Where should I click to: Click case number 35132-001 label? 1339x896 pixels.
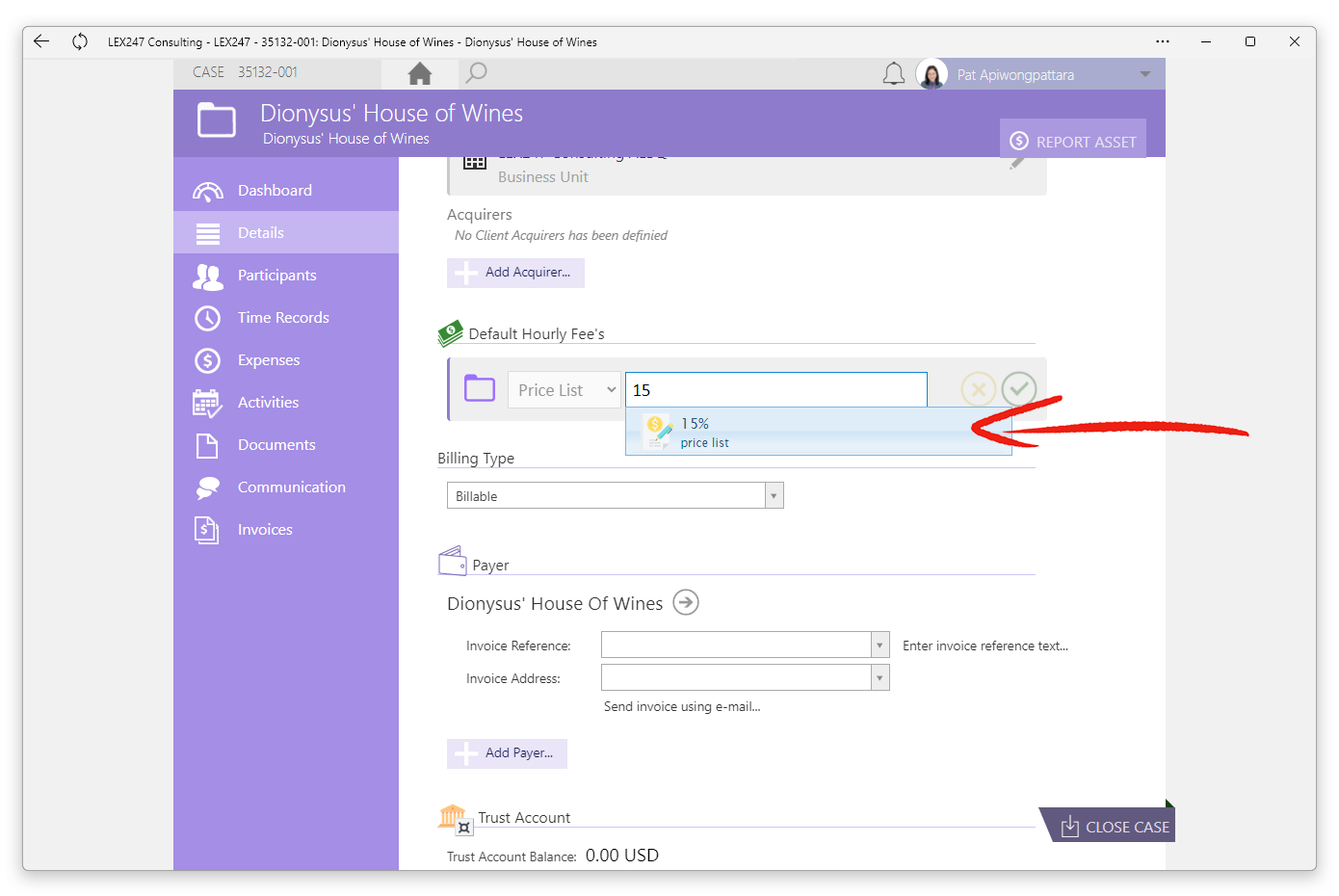(x=268, y=72)
